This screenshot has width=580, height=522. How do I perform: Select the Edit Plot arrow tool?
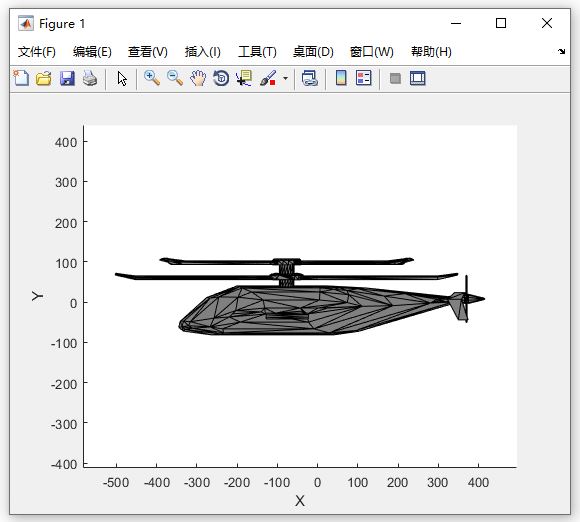point(122,78)
